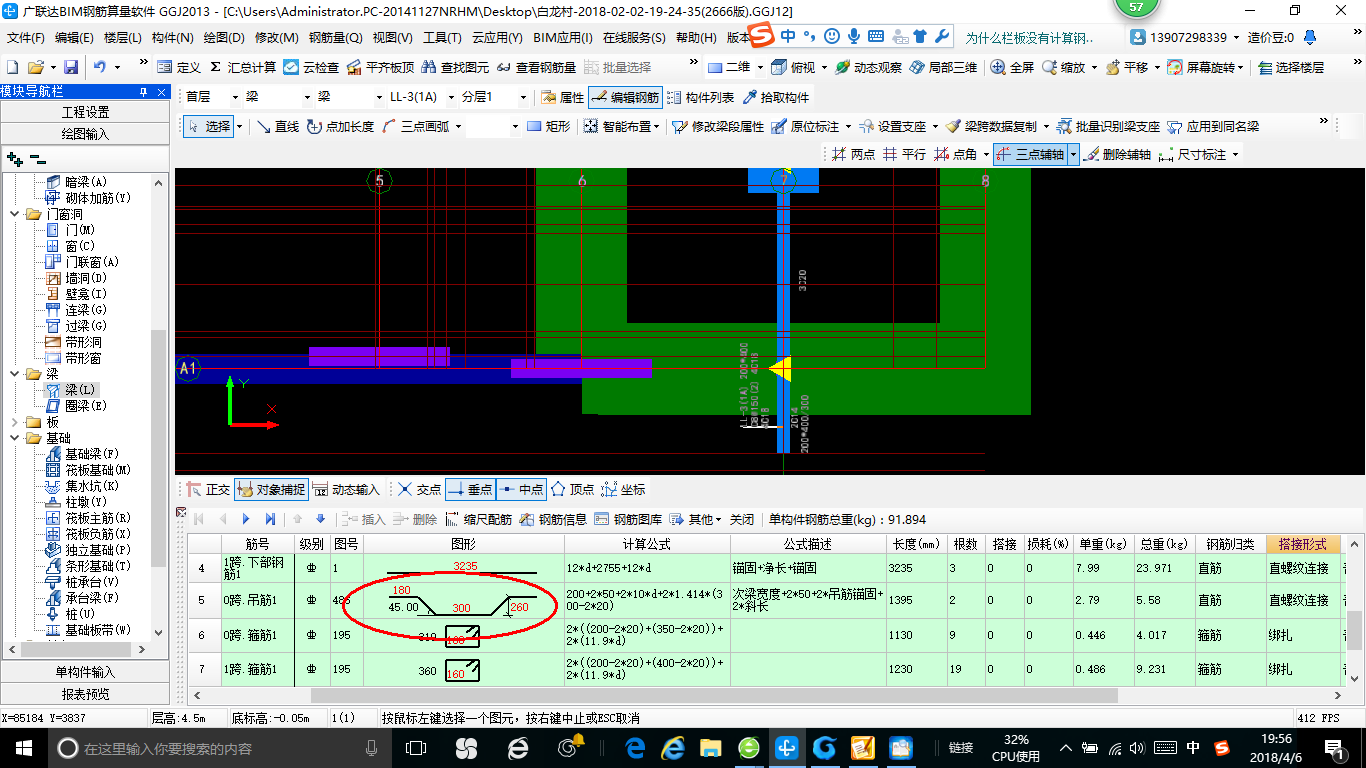Click the 报表预览 button

pos(85,693)
